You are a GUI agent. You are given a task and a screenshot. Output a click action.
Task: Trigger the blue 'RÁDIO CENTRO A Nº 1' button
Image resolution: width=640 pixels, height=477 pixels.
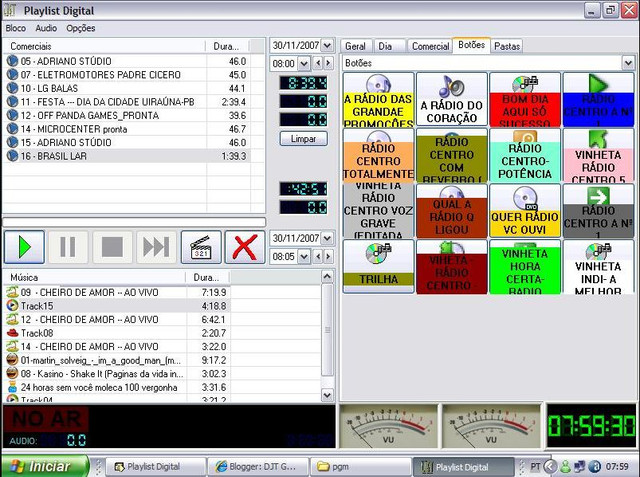[598, 100]
